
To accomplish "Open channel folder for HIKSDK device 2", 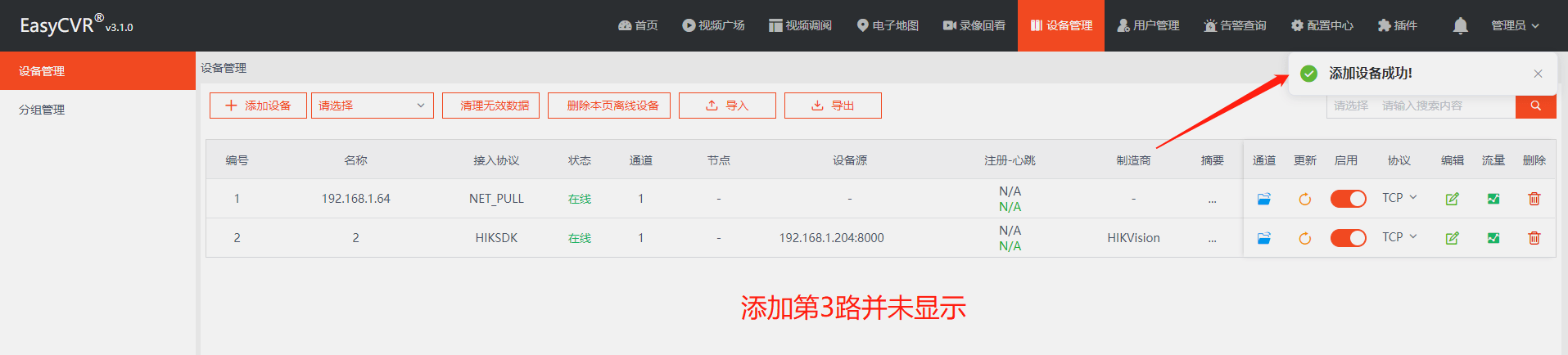I will coord(1263,238).
